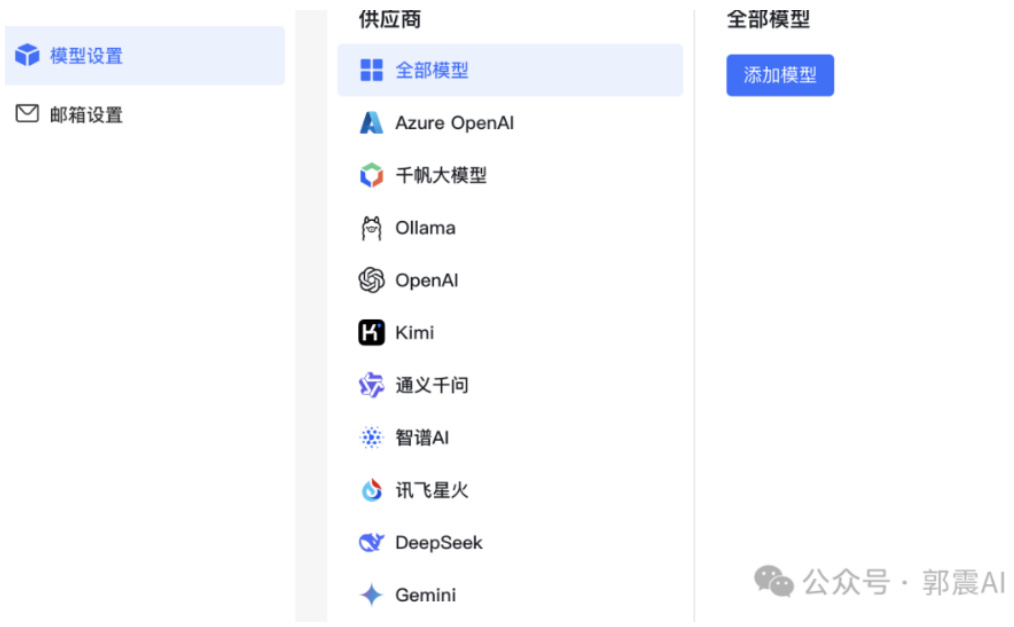Click the Gemini star logo
Screen dimensions: 1014x627
(x=371, y=594)
